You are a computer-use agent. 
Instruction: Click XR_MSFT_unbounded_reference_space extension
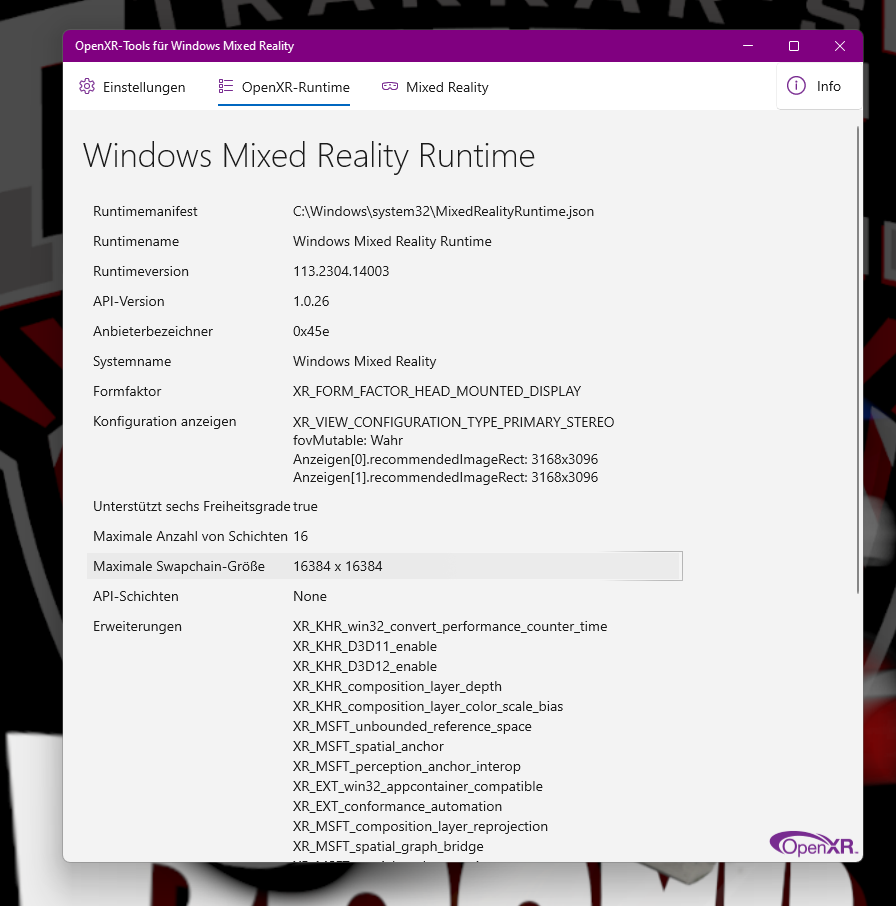coord(412,726)
